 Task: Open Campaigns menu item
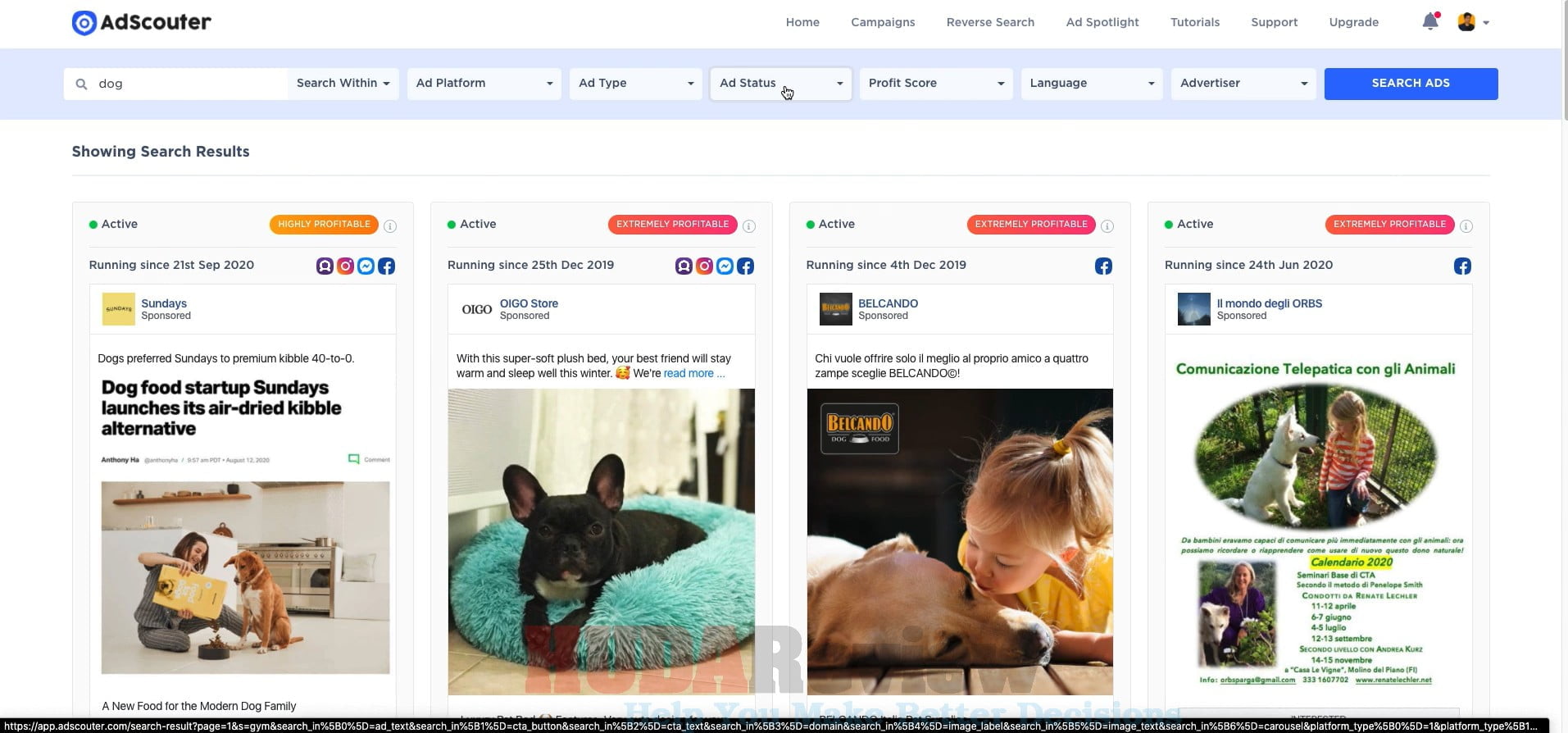pyautogui.click(x=883, y=22)
